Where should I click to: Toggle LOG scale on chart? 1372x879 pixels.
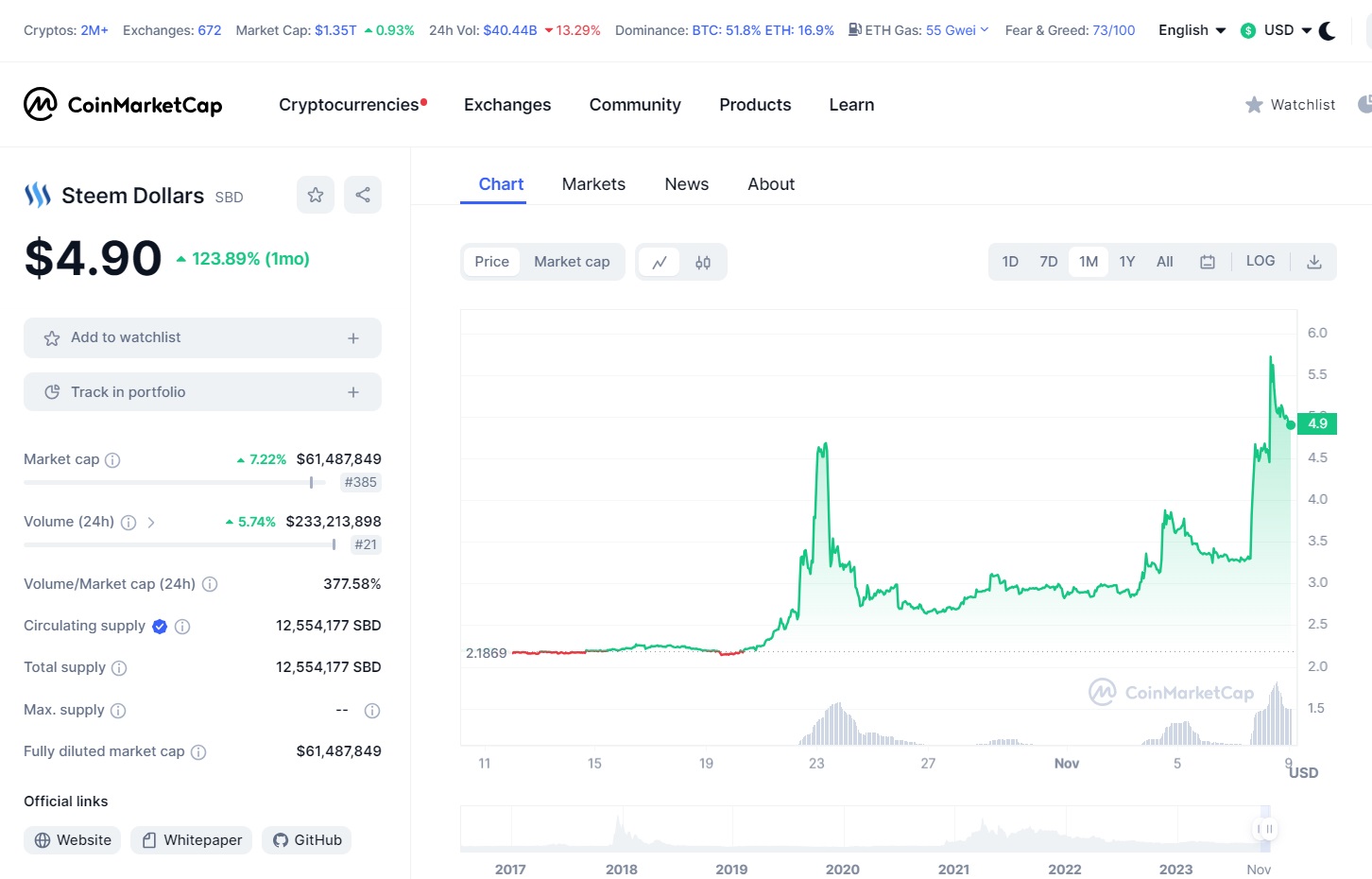[1261, 261]
